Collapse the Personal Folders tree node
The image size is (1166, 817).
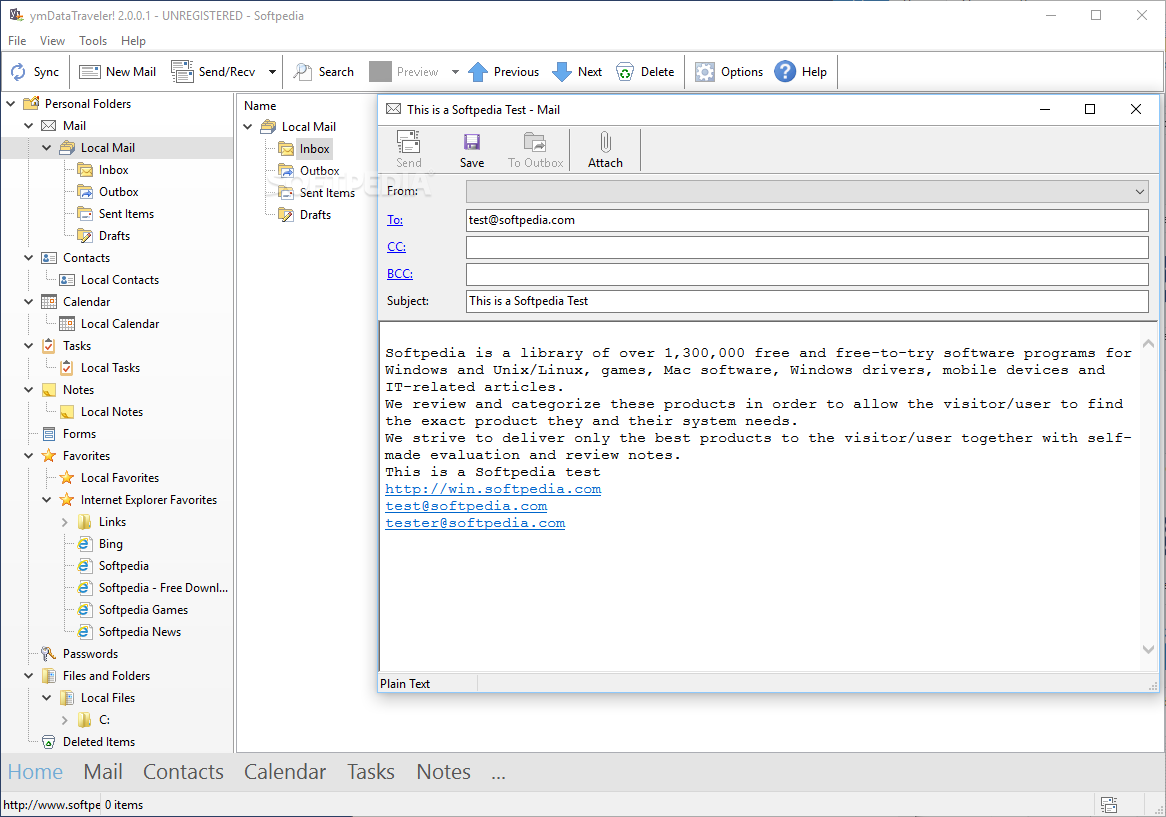pyautogui.click(x=11, y=103)
